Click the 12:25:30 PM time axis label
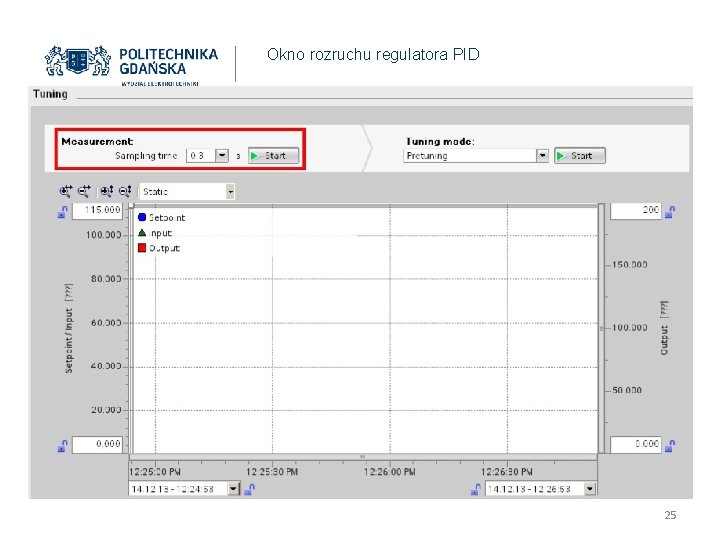 (x=272, y=472)
